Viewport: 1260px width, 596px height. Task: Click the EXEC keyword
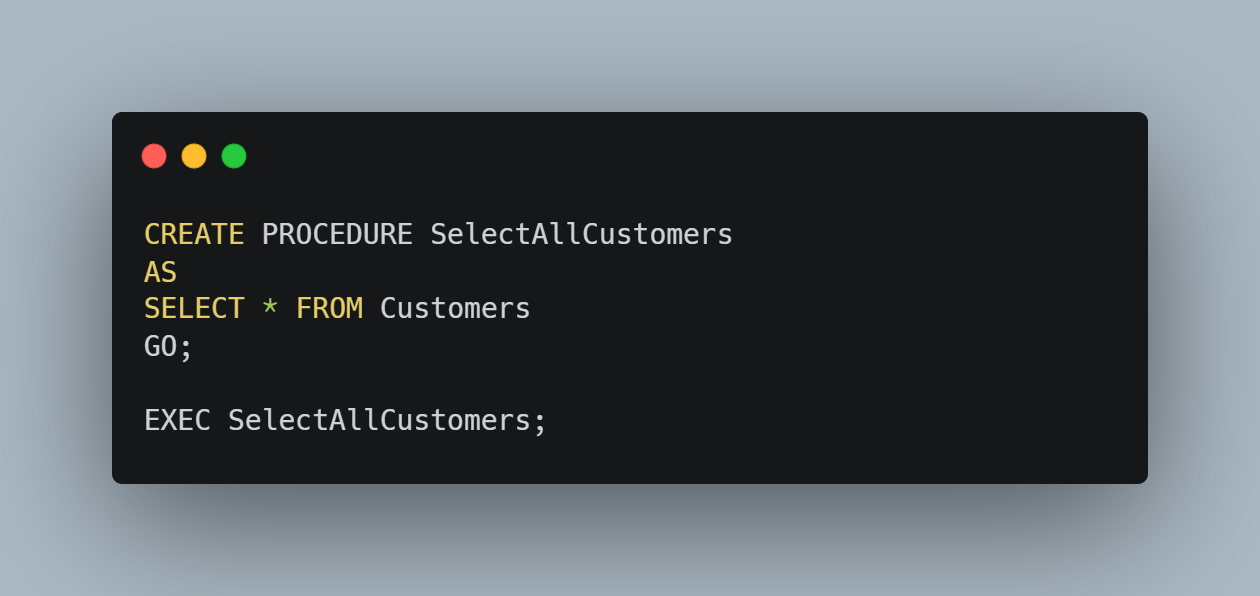pos(177,420)
